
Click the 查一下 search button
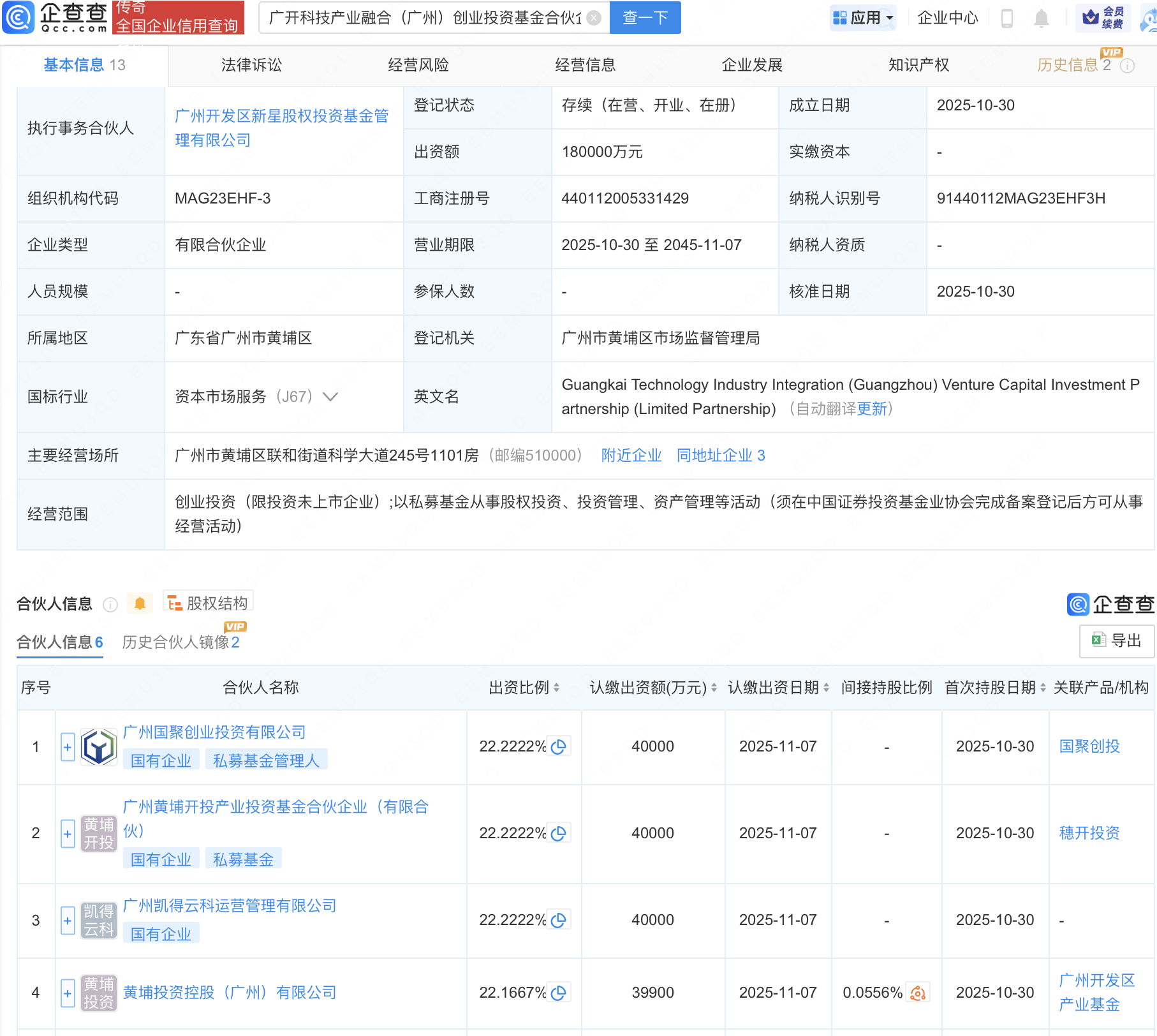645,18
